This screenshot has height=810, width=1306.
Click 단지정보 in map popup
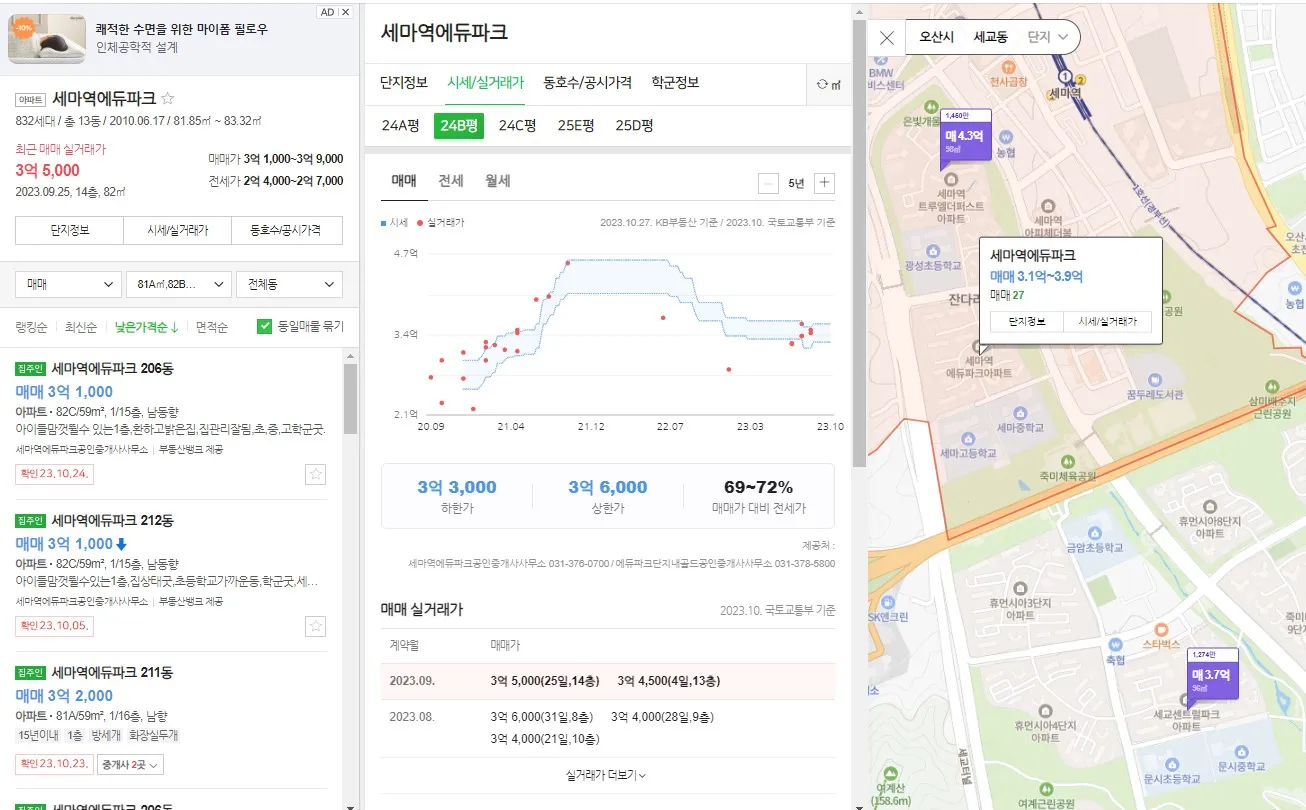click(1027, 322)
